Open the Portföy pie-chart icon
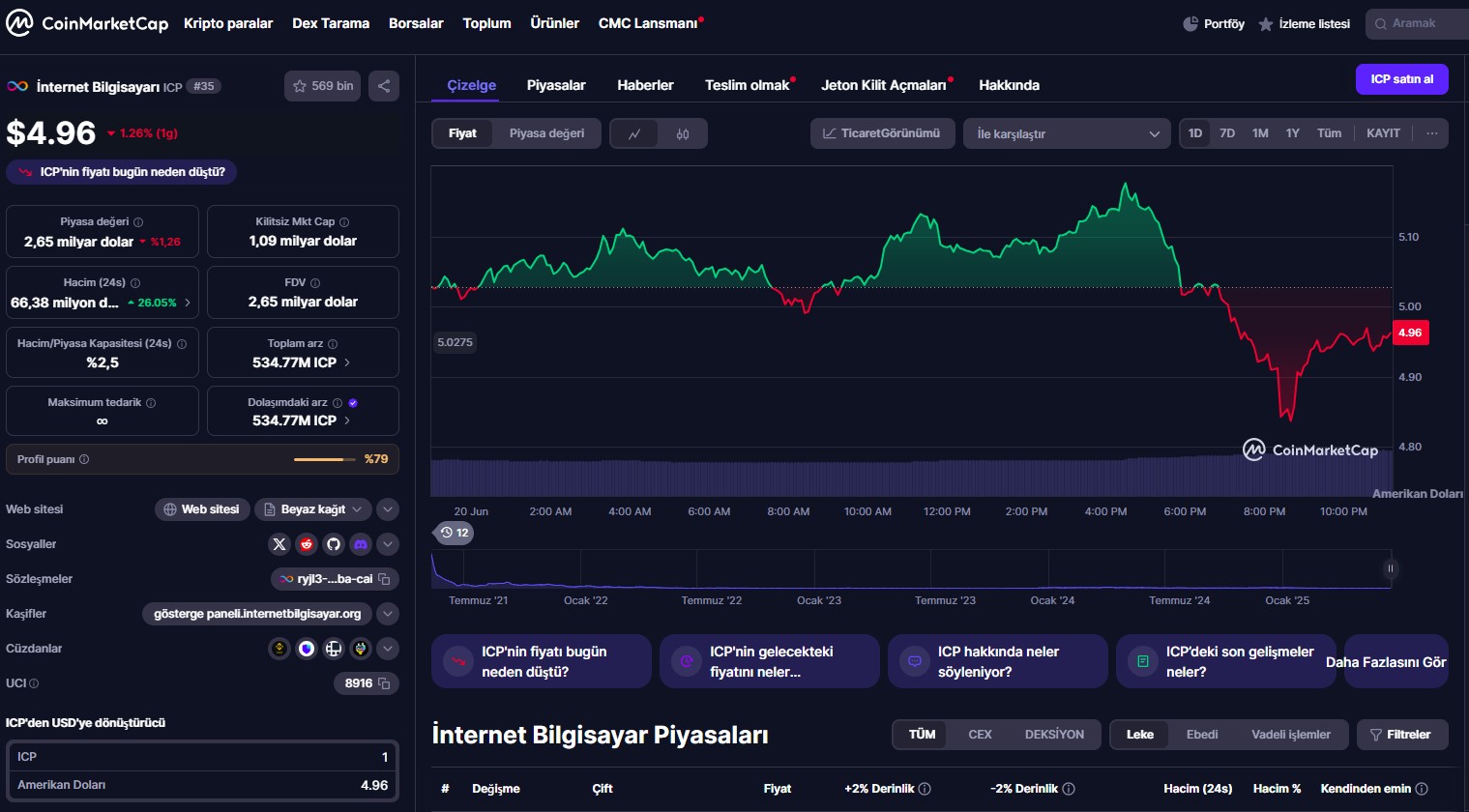Screen dimensions: 1469x812 (x=1190, y=23)
